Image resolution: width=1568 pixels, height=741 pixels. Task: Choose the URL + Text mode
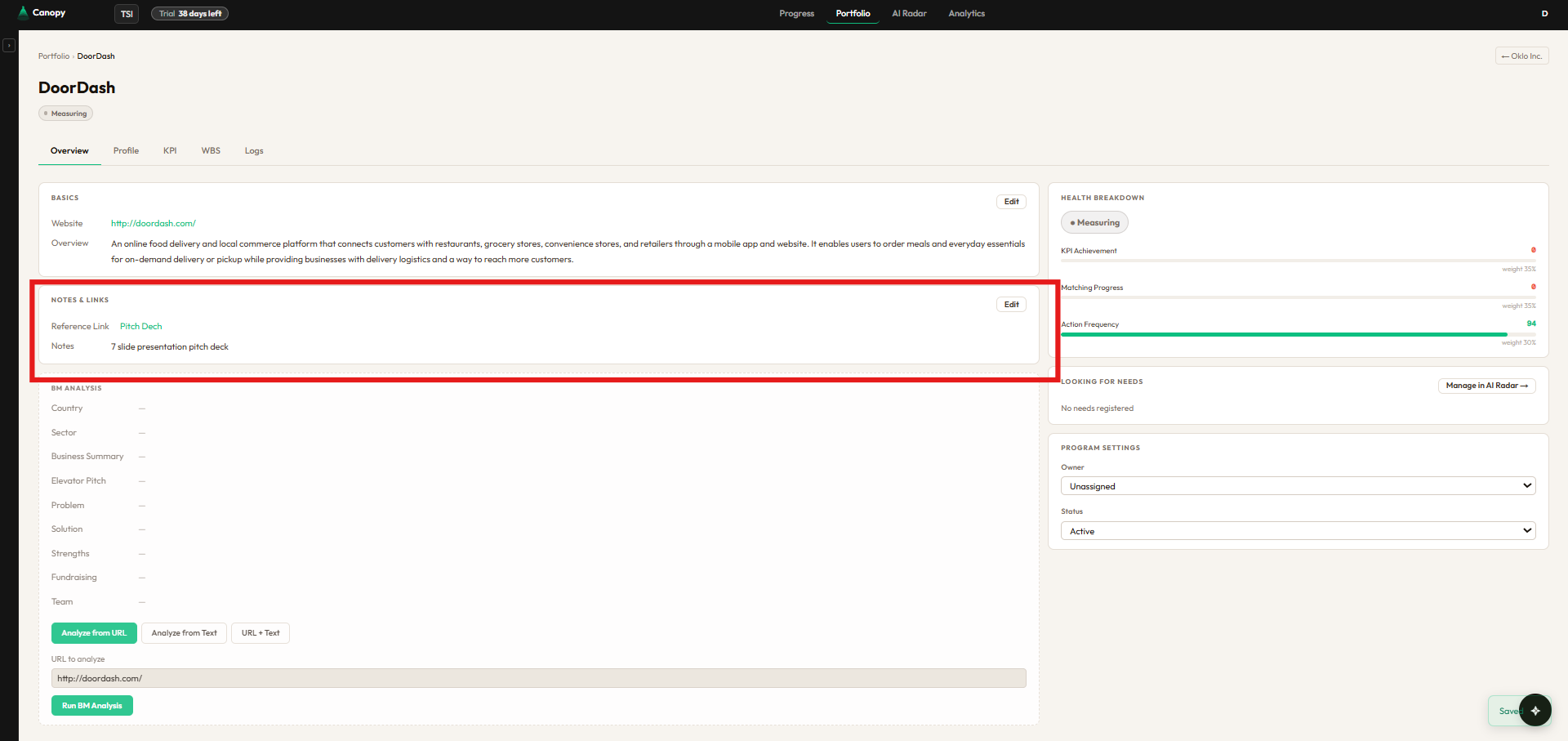[x=261, y=633]
